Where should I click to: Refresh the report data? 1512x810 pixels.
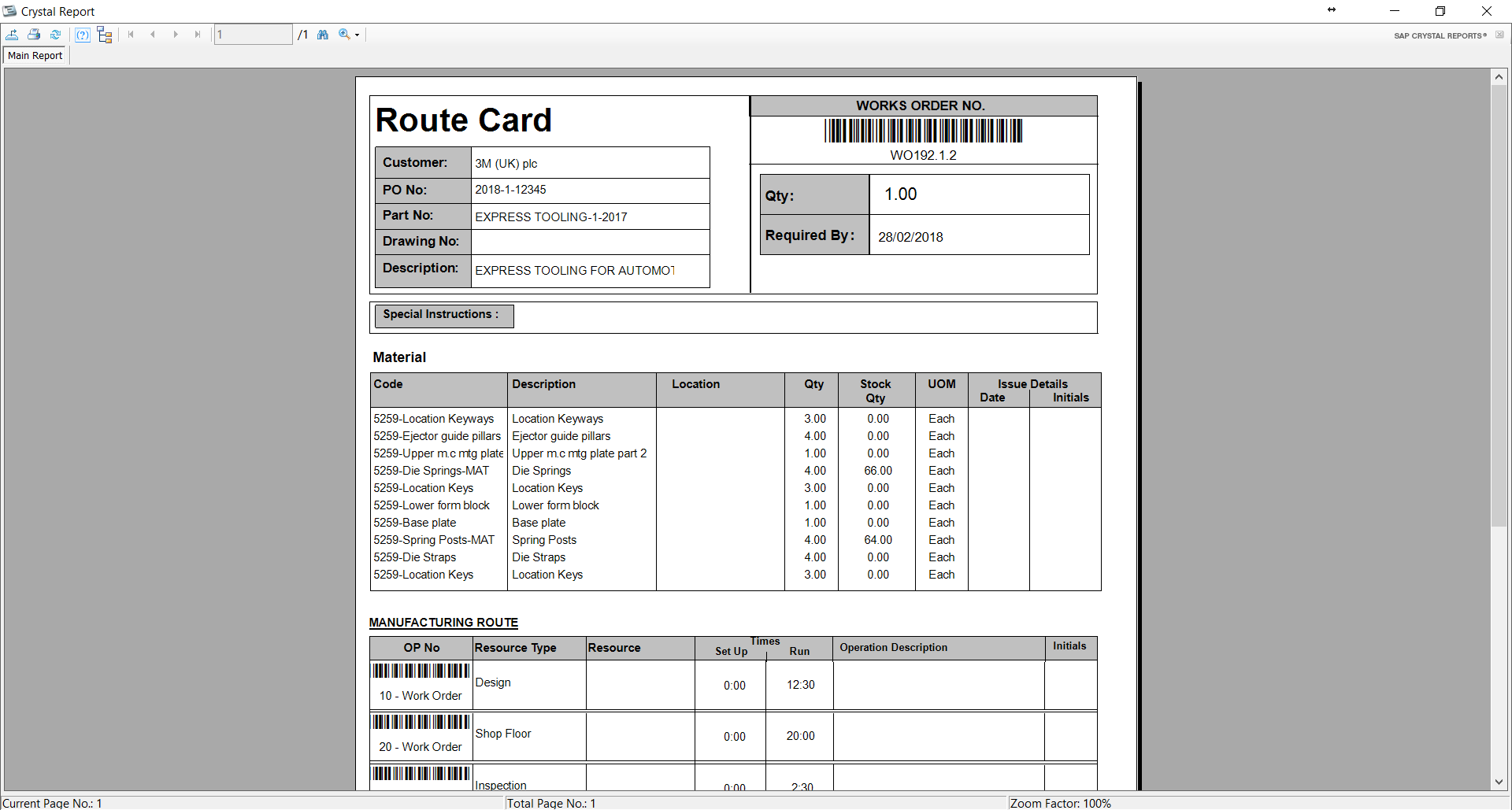(55, 35)
